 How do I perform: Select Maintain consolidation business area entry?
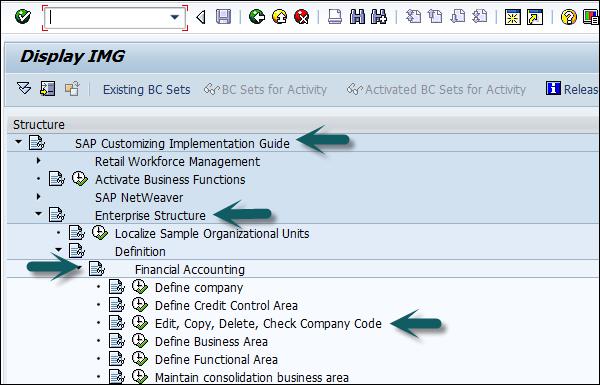pyautogui.click(x=252, y=377)
